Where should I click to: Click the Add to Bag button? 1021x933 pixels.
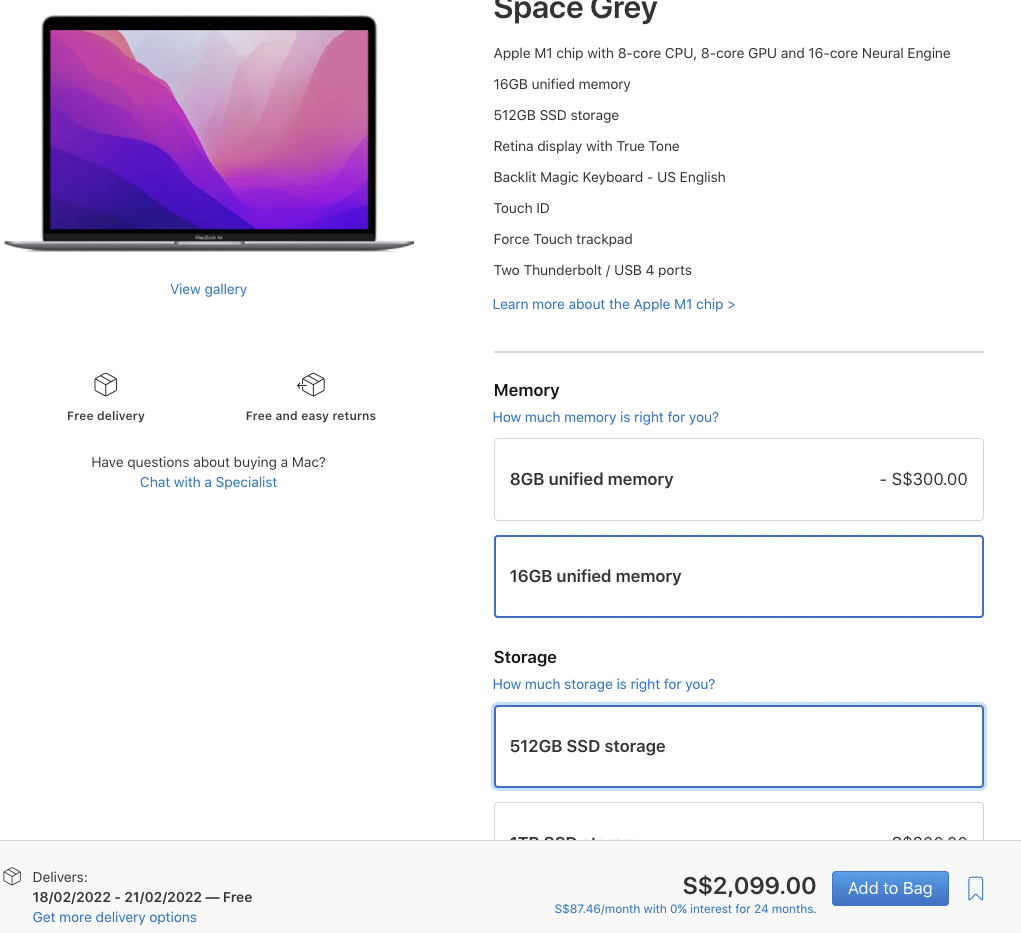coord(890,888)
